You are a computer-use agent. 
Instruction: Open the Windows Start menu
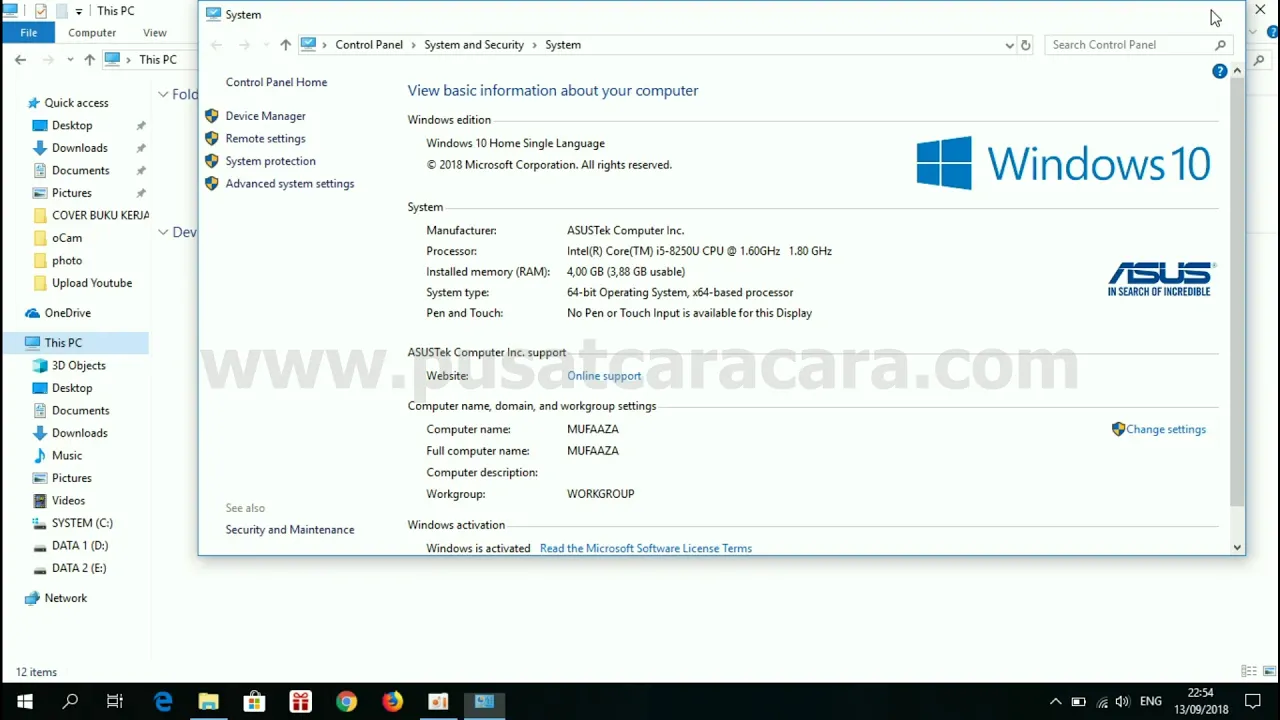(24, 702)
